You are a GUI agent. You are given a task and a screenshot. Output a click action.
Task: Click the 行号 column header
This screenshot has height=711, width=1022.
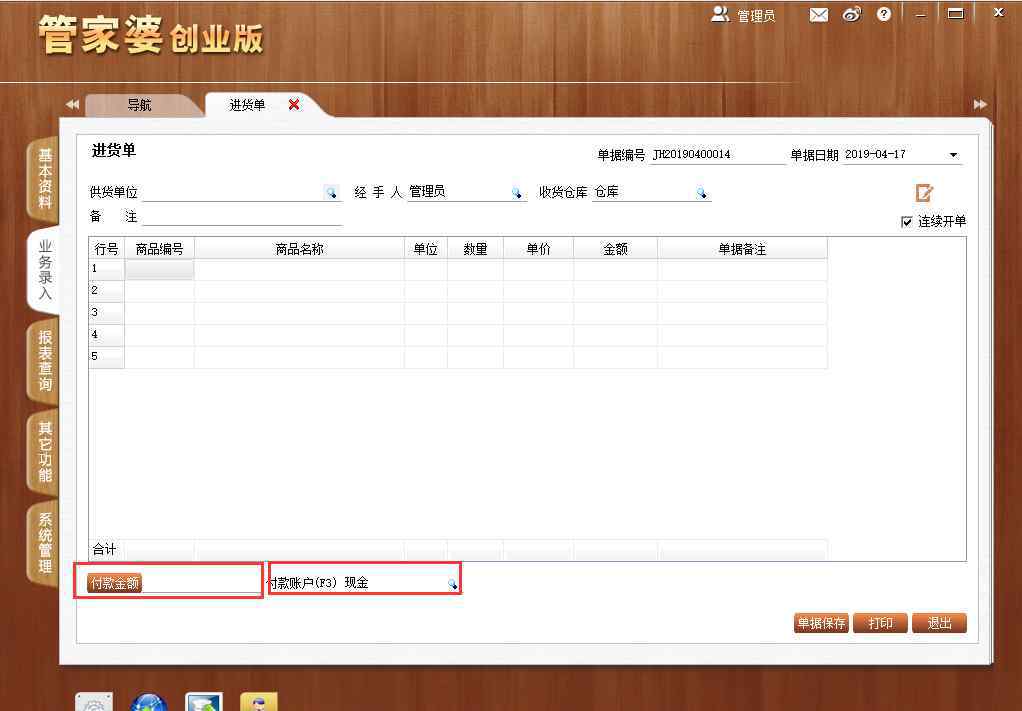point(106,249)
